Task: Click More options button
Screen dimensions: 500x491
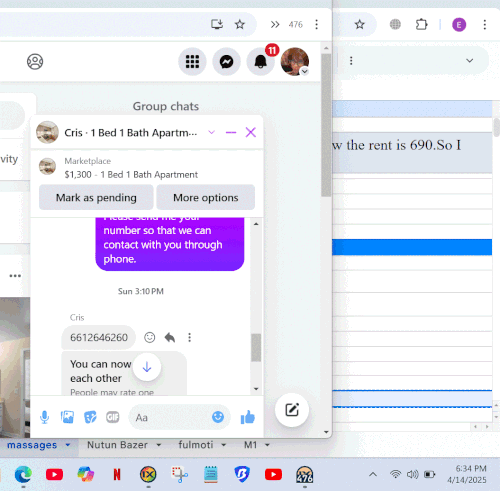Action: point(206,197)
